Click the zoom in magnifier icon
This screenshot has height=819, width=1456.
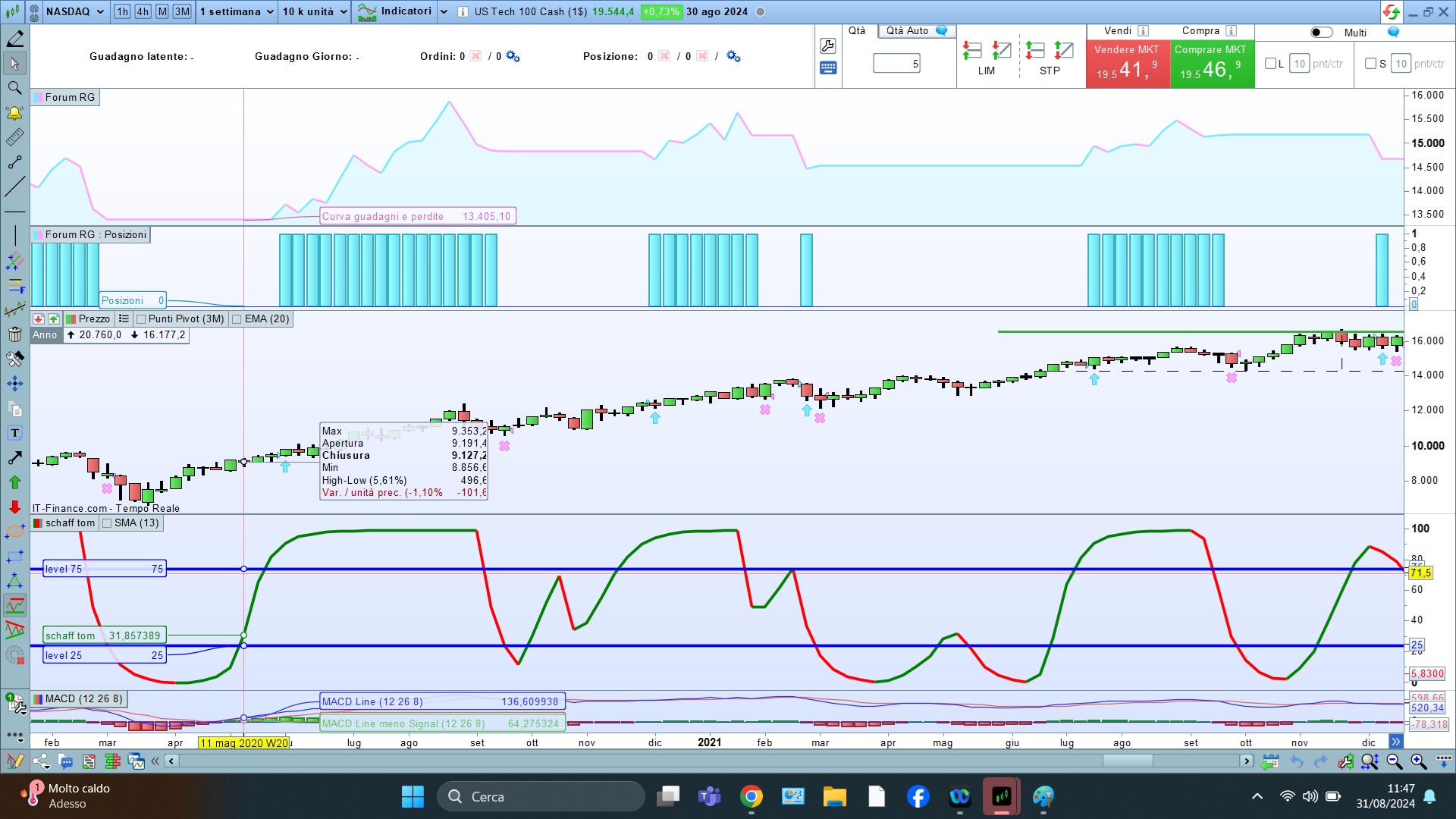tap(1418, 761)
